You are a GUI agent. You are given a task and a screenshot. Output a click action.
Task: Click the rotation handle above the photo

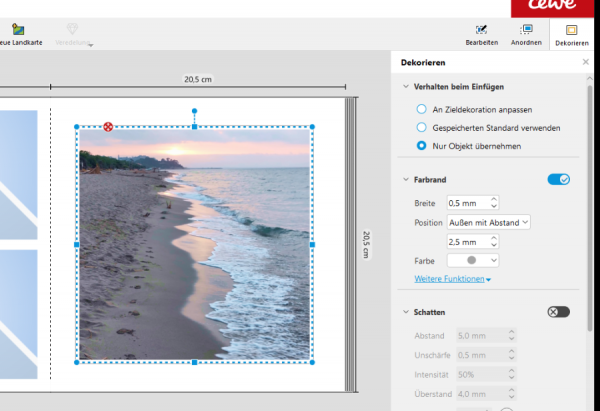(x=194, y=111)
